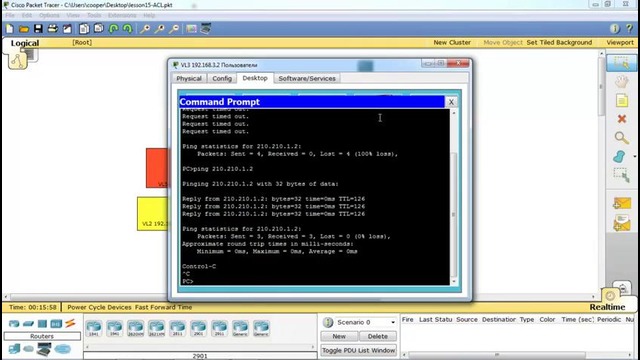The image size is (640, 360).
Task: Open the Tools menu
Action: pyautogui.click(x=94, y=16)
